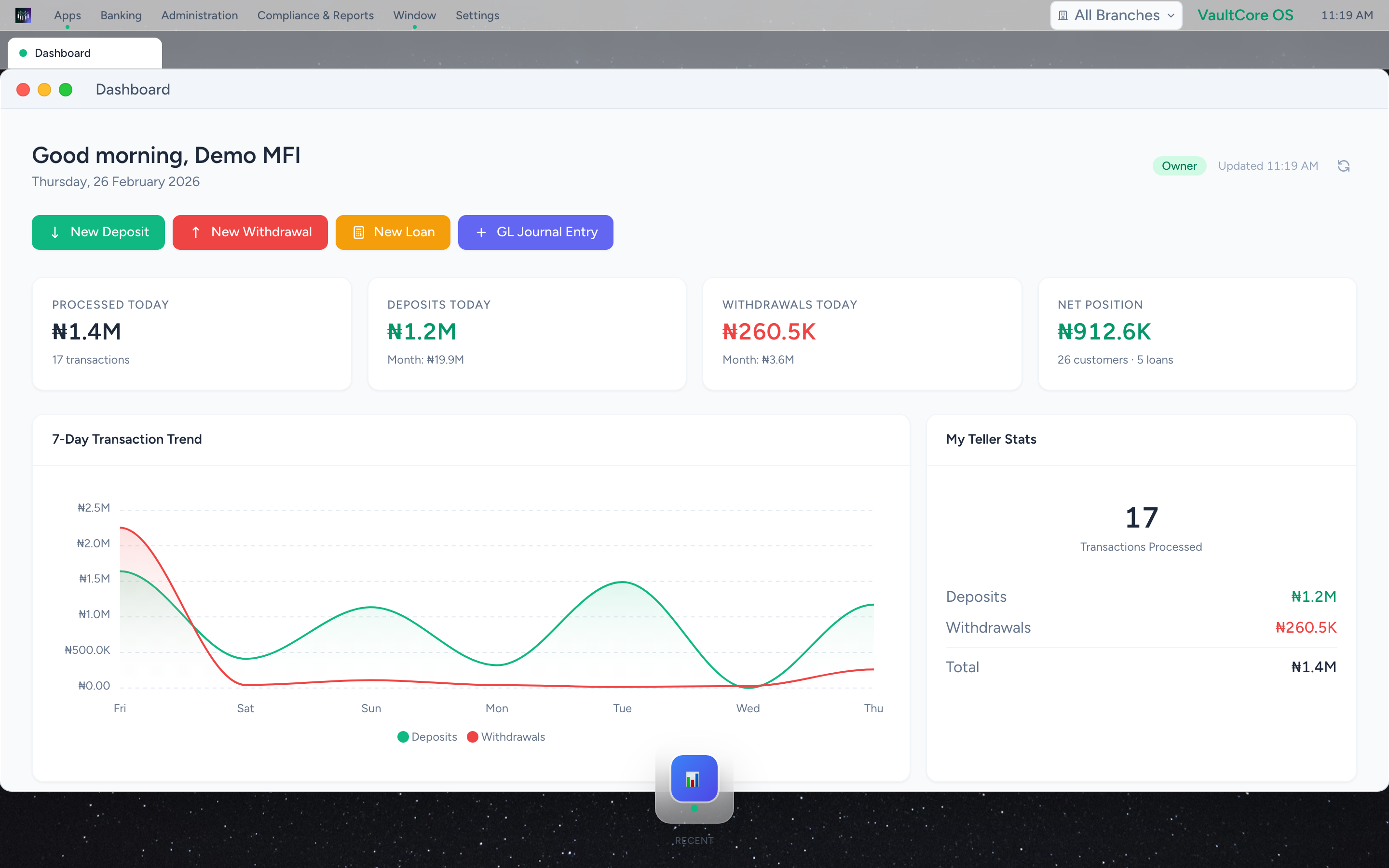This screenshot has width=1389, height=868.
Task: Open the Administration menu
Action: [x=199, y=15]
